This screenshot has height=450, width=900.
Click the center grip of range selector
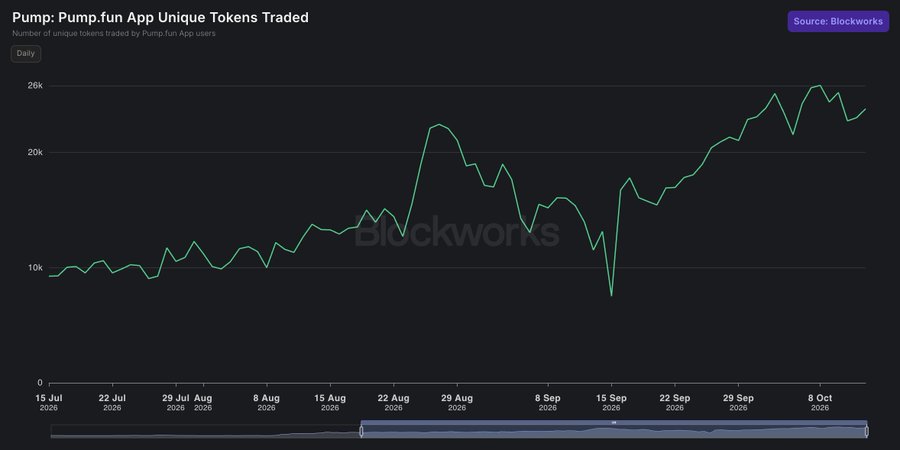614,422
